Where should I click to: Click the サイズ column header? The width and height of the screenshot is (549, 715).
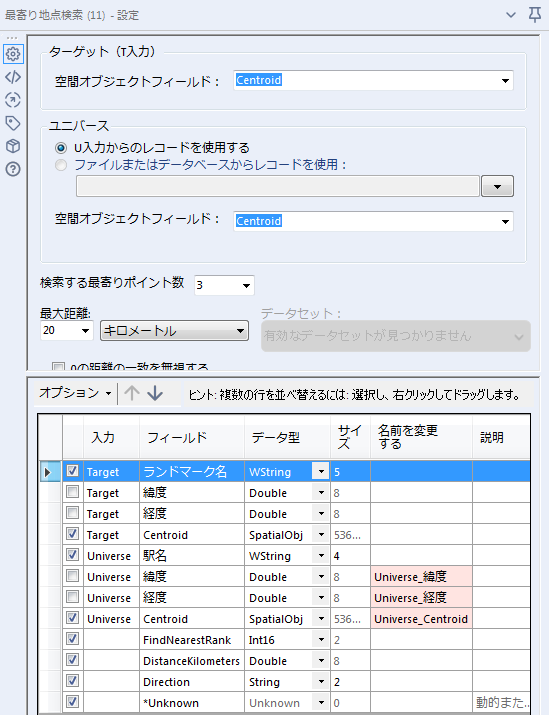tap(350, 436)
